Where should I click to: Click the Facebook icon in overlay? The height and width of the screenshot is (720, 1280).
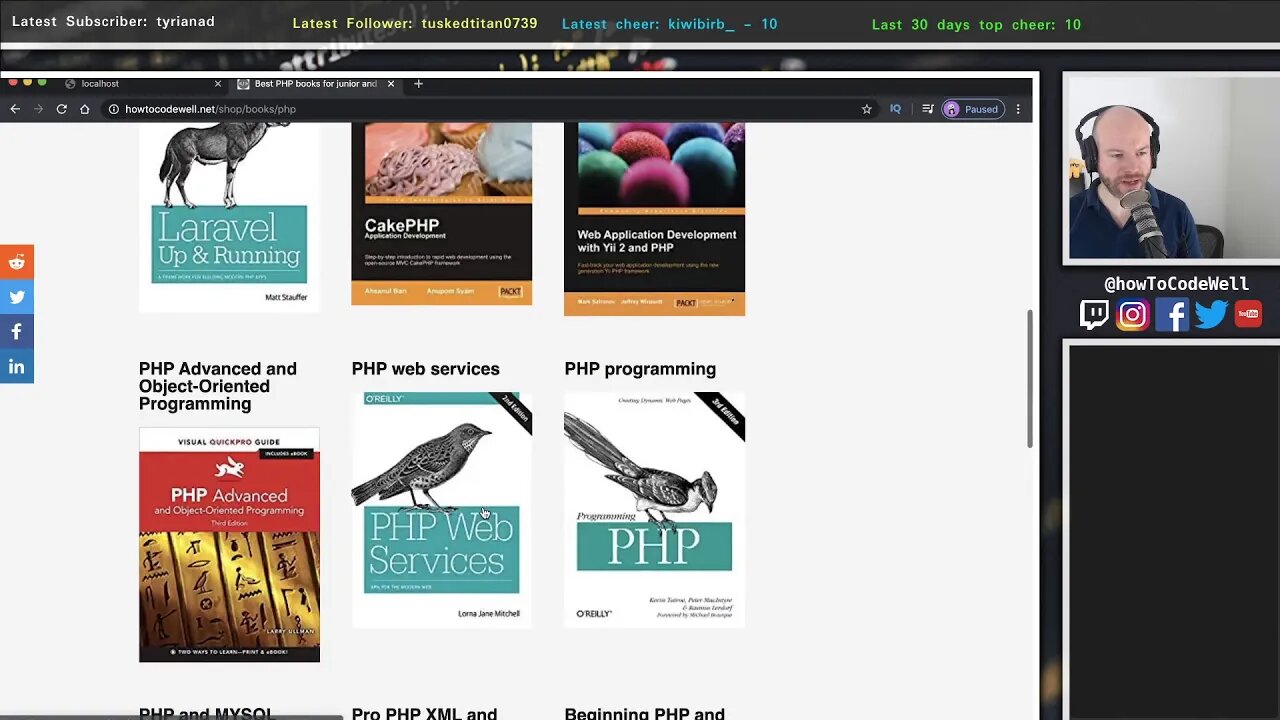1171,315
